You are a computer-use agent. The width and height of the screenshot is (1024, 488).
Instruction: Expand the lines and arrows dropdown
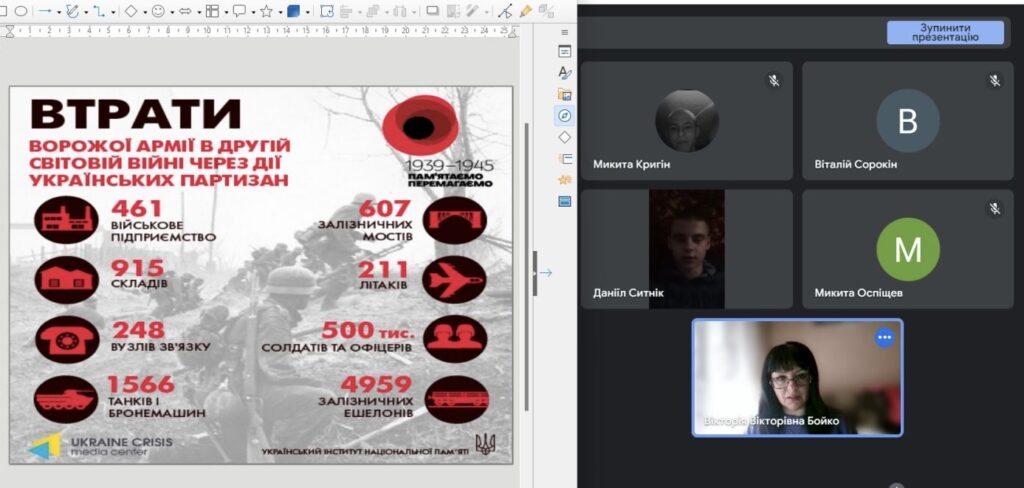pyautogui.click(x=58, y=11)
